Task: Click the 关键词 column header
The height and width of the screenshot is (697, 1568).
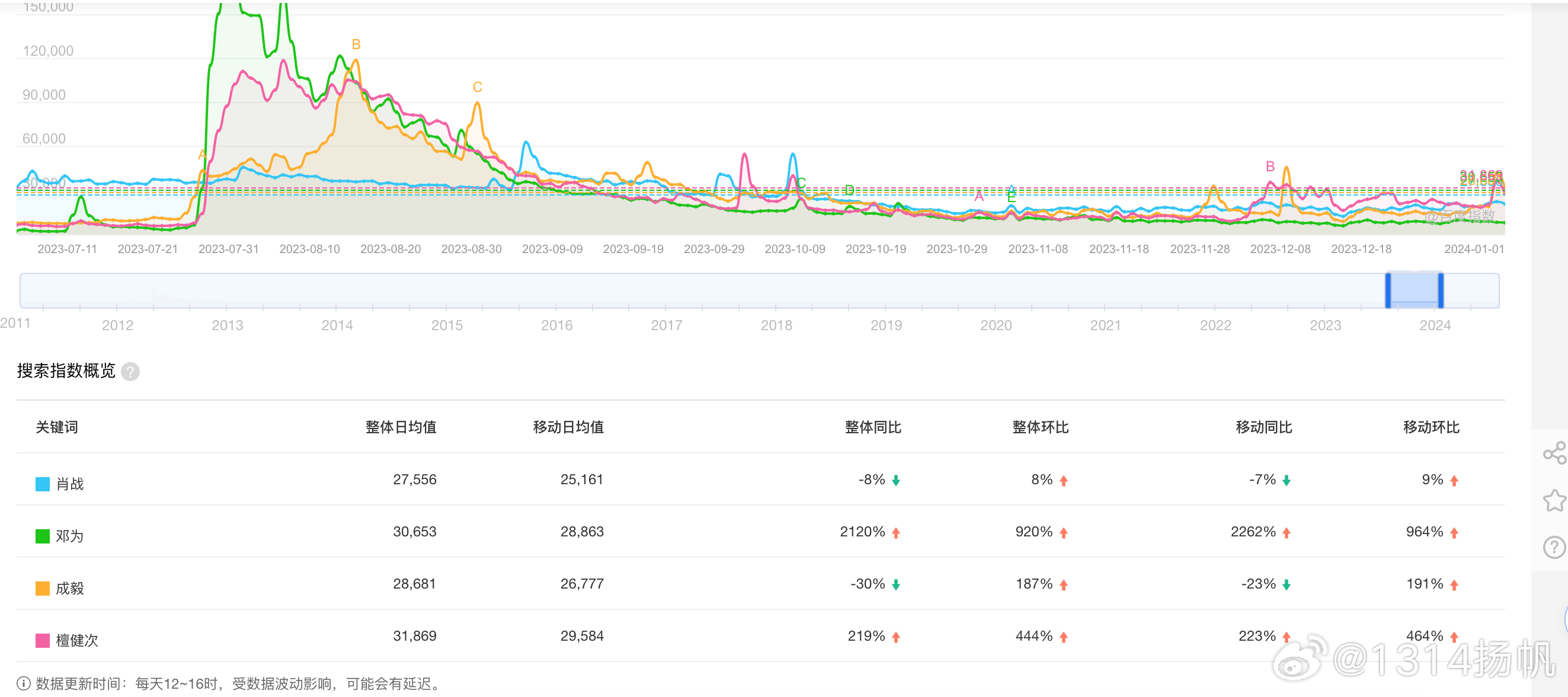Action: click(57, 427)
